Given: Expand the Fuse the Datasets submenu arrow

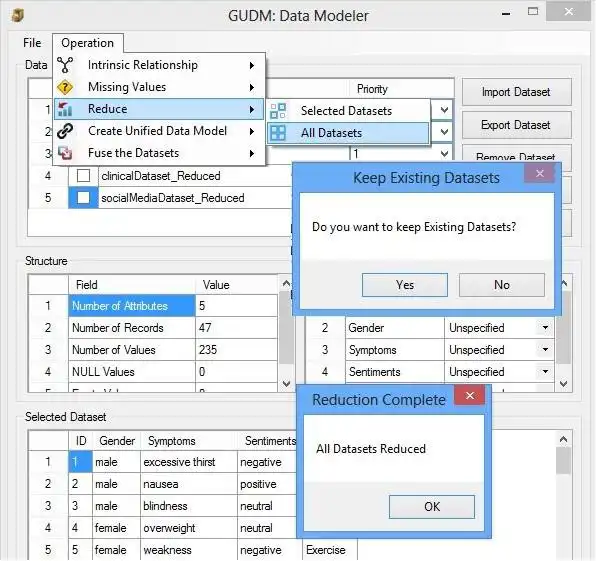Looking at the screenshot, I should pyautogui.click(x=252, y=154).
